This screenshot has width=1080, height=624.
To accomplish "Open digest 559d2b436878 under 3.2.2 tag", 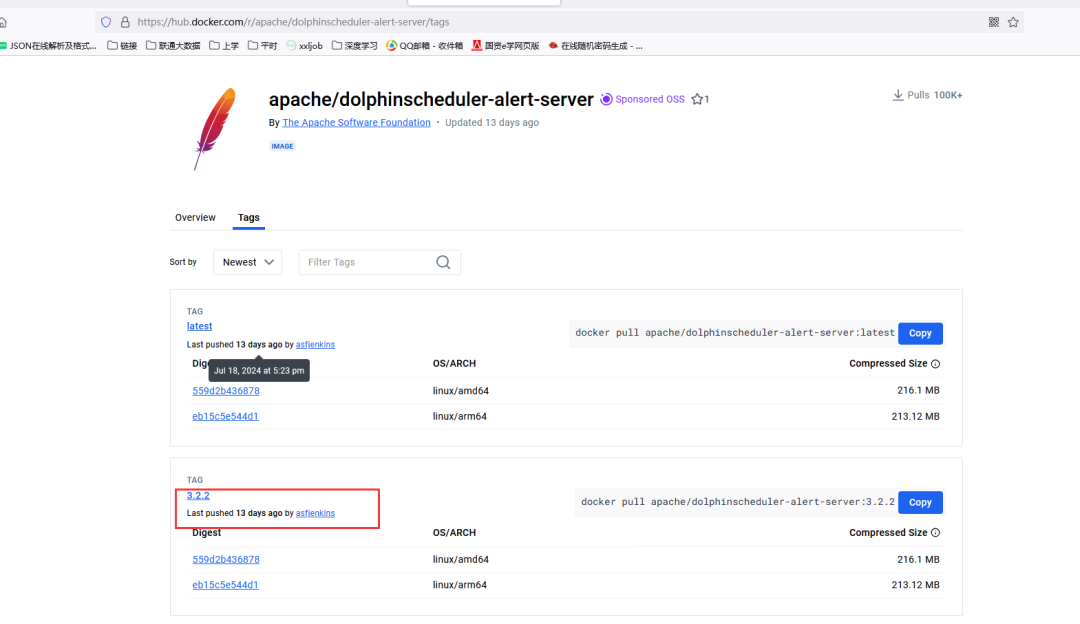I will point(226,559).
